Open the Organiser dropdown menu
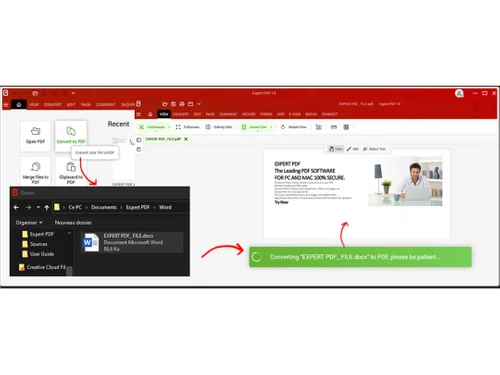Viewport: 500px width, 375px height. click(x=29, y=222)
